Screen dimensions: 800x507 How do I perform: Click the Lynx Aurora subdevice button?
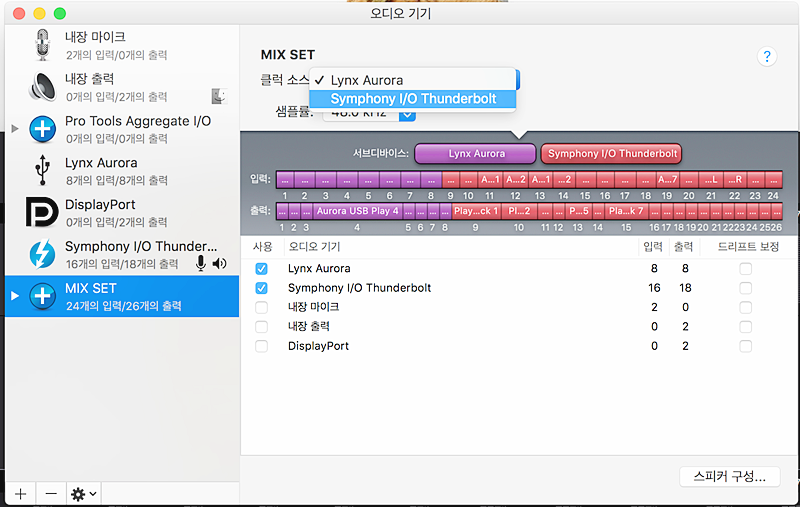[x=476, y=154]
